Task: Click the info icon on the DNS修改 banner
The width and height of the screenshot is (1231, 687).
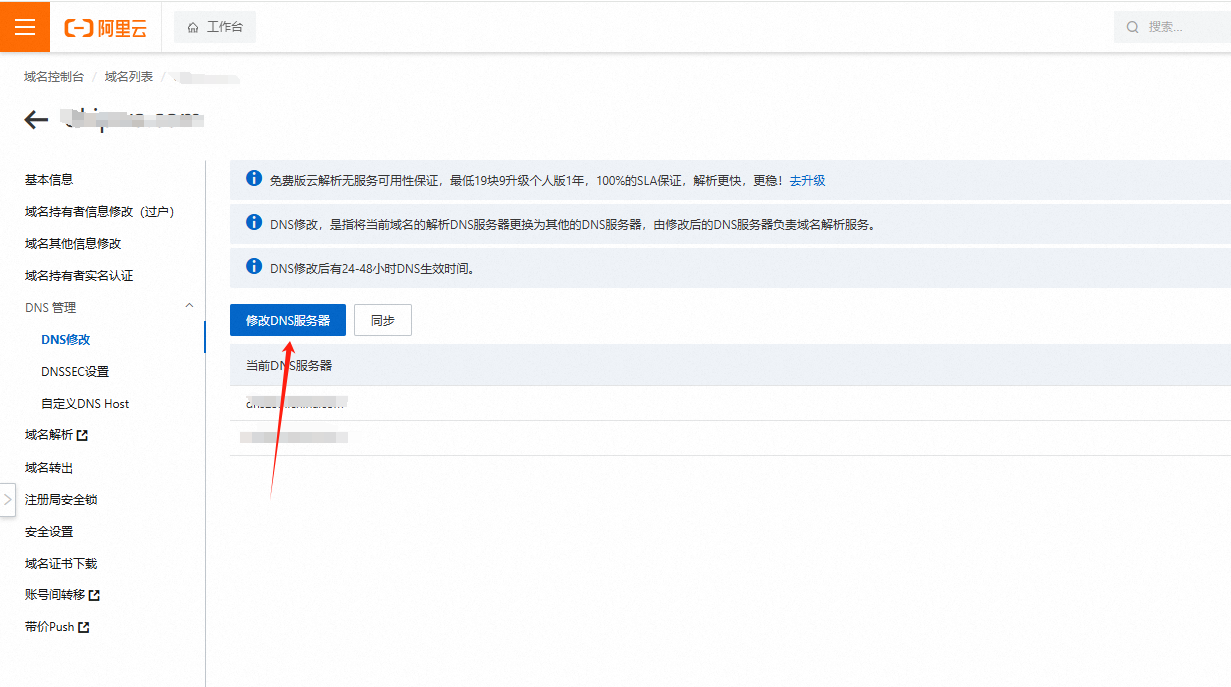Action: (x=252, y=222)
